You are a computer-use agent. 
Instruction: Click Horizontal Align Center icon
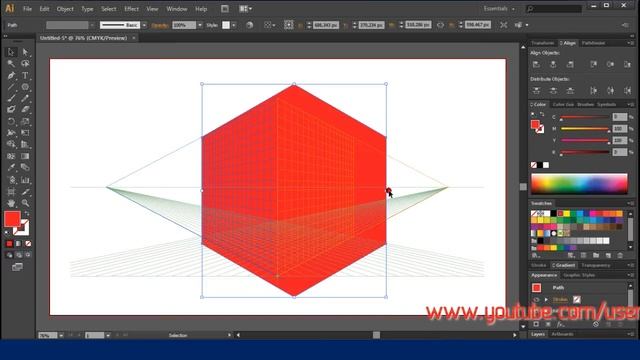point(553,64)
